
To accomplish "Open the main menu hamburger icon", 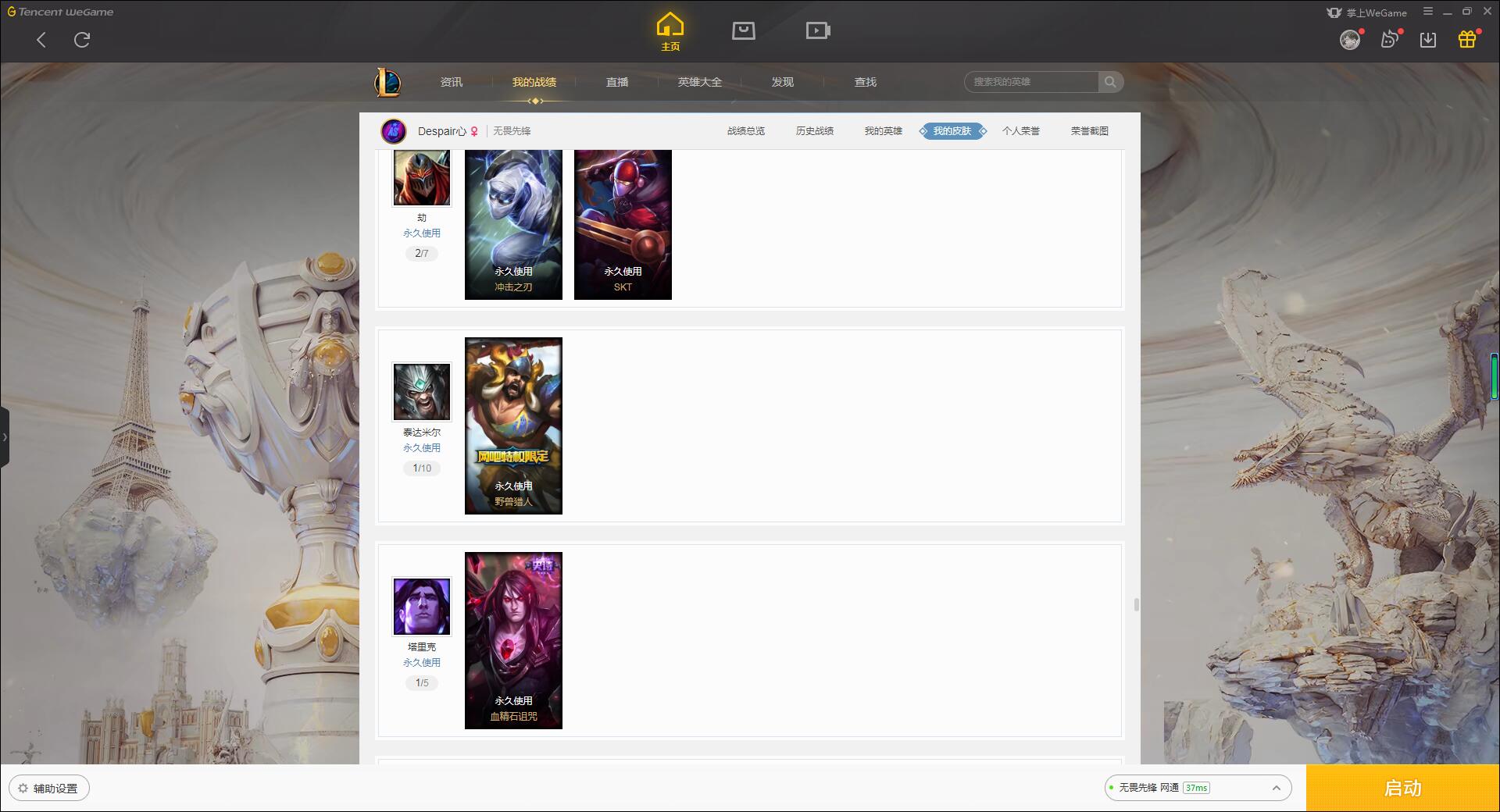I will click(x=1428, y=11).
